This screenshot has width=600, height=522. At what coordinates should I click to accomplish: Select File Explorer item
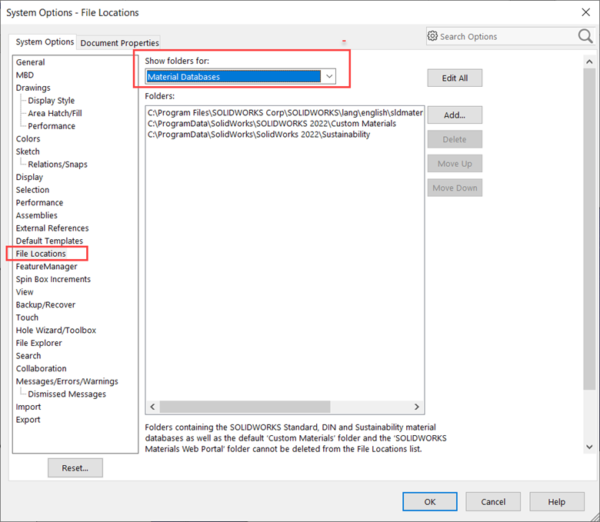pos(39,343)
